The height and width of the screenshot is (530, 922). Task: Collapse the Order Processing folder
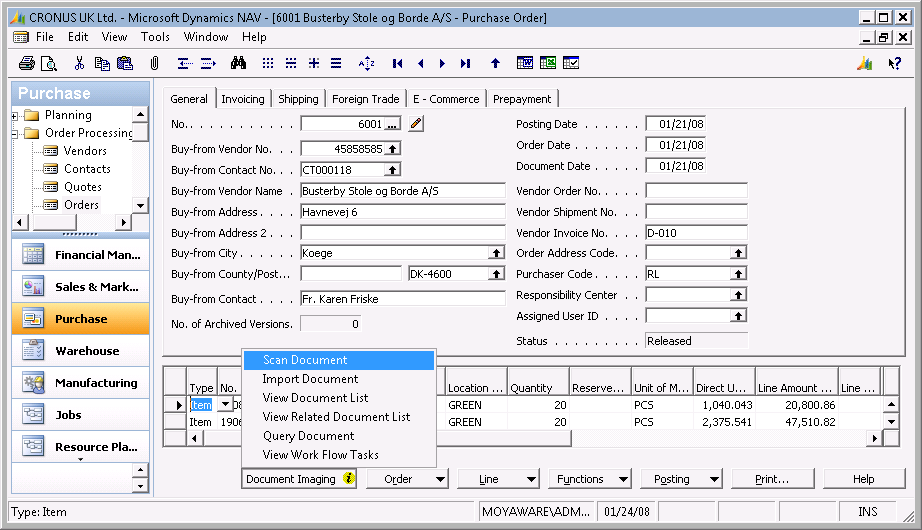[15, 134]
